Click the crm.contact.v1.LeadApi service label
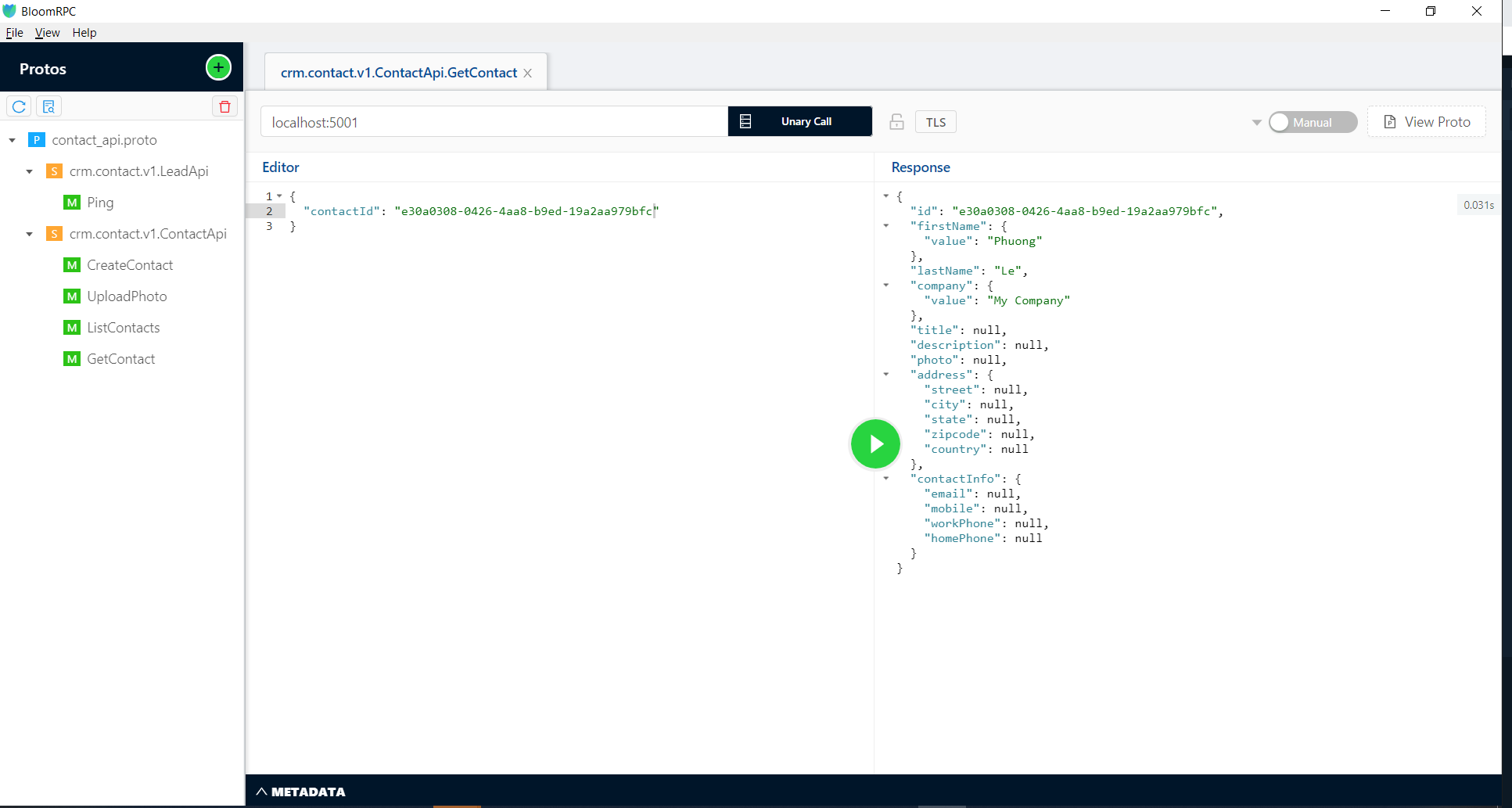The width and height of the screenshot is (1512, 808). [139, 171]
